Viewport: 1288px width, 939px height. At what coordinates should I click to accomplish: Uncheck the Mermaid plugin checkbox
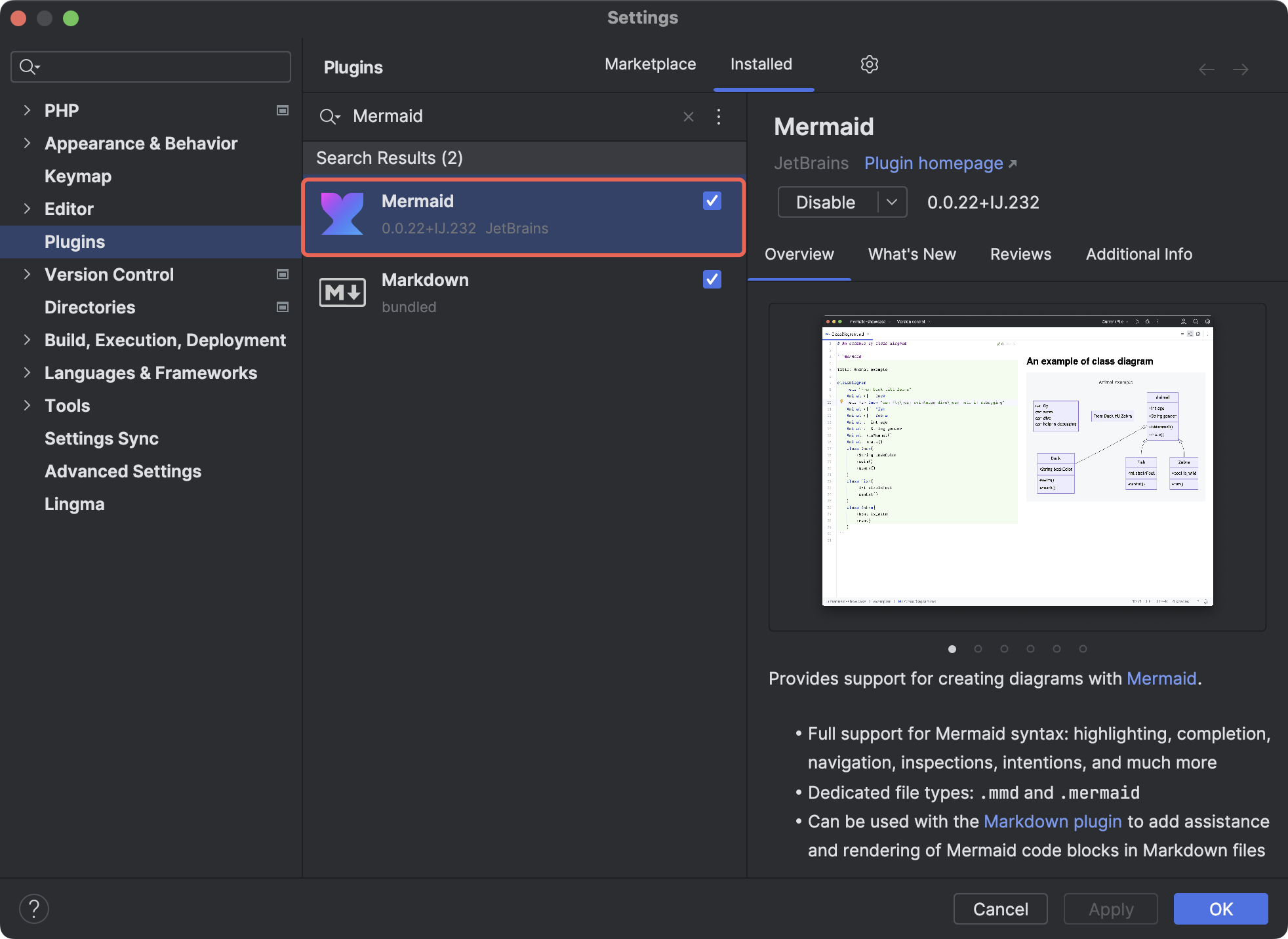tap(712, 201)
